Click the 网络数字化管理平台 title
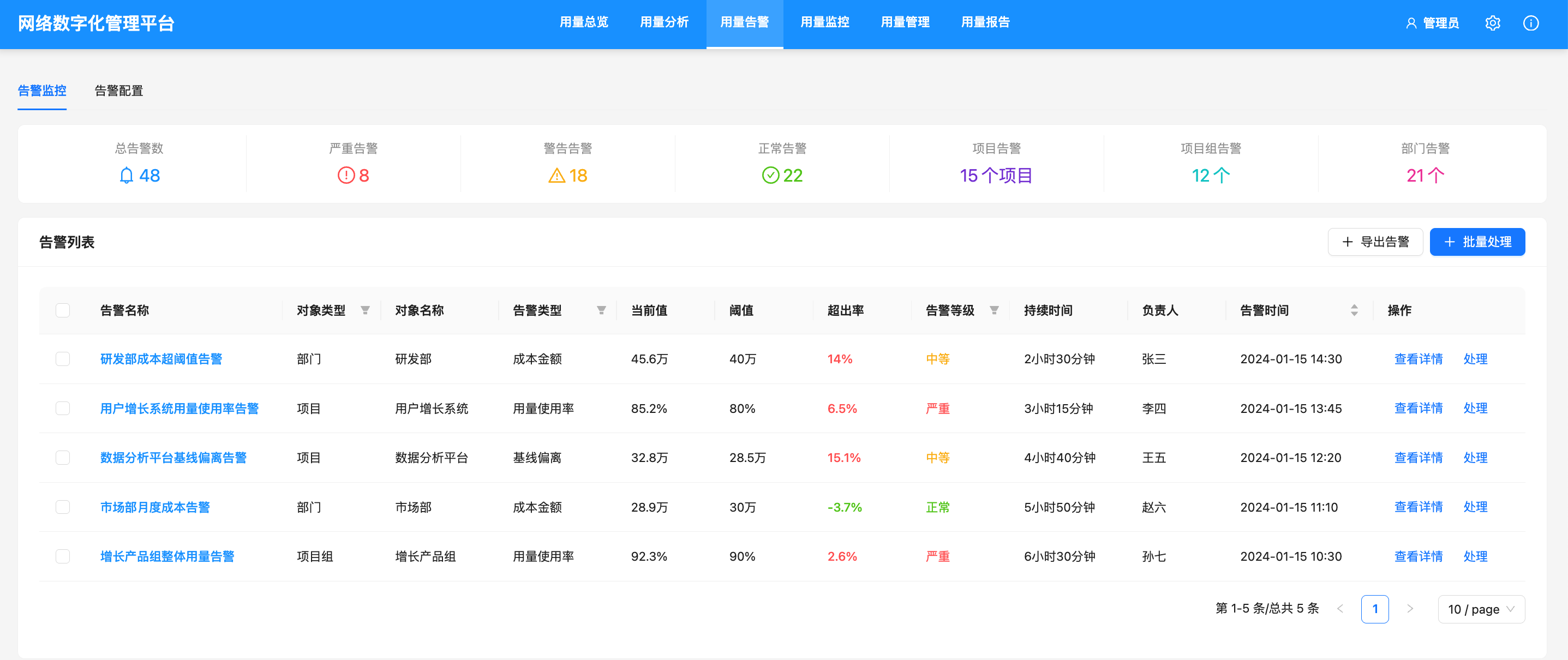Screen dimensions: 1568x660 [x=96, y=23]
